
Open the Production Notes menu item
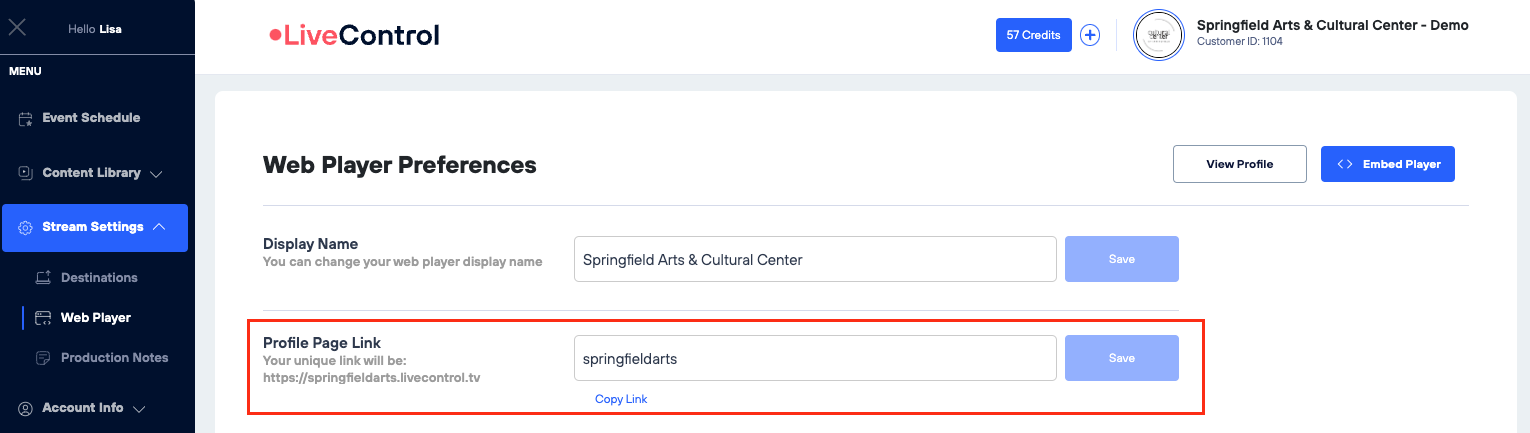pyautogui.click(x=114, y=358)
